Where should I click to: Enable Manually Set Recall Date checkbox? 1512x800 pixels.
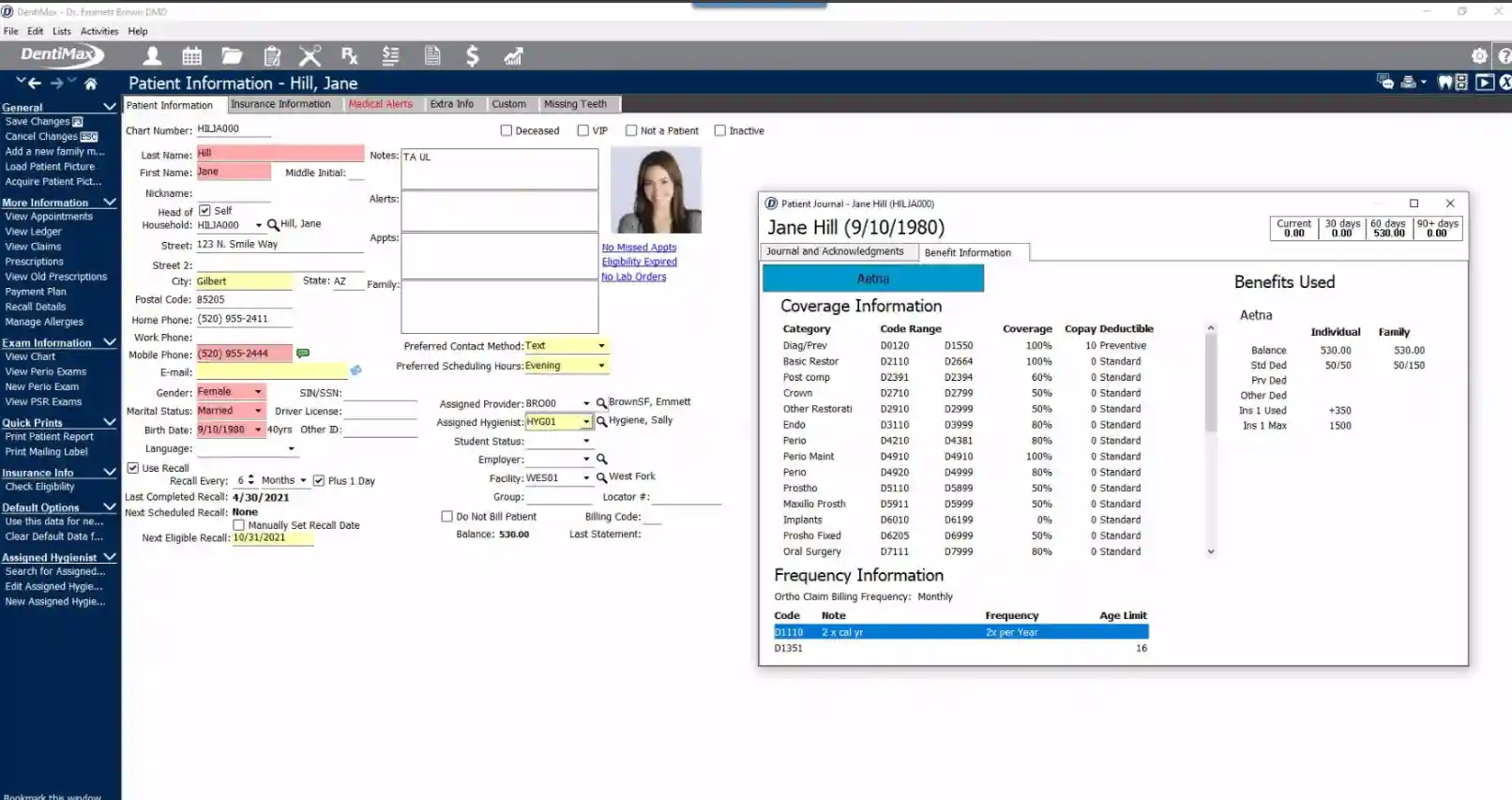238,525
